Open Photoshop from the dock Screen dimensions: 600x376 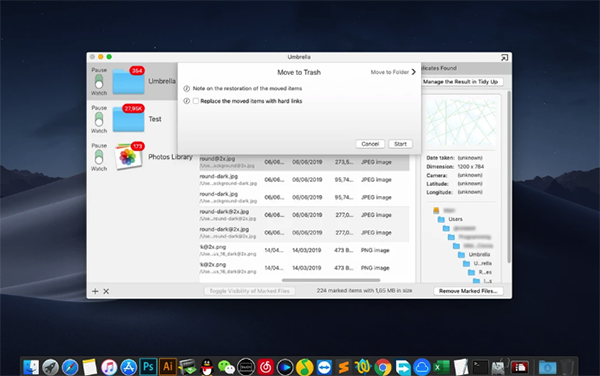tap(148, 367)
